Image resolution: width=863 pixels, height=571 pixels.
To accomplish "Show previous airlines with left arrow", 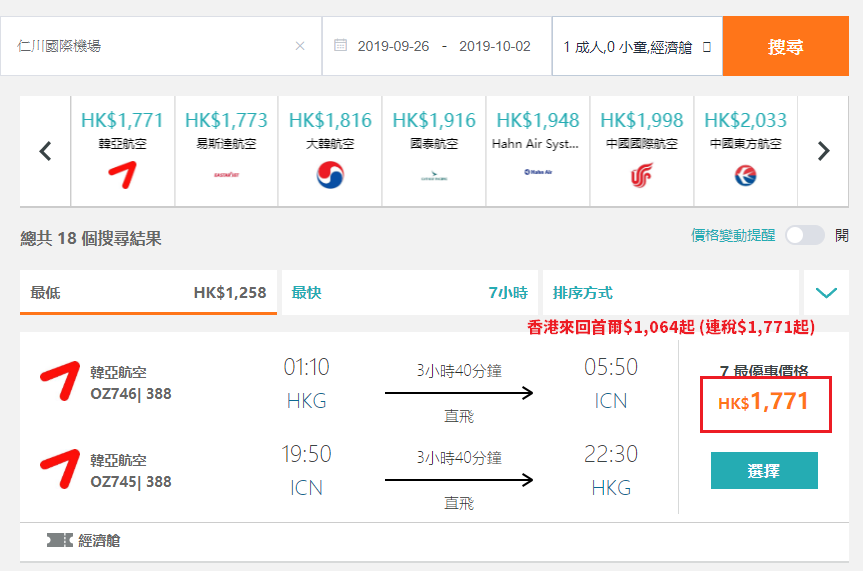I will (45, 151).
